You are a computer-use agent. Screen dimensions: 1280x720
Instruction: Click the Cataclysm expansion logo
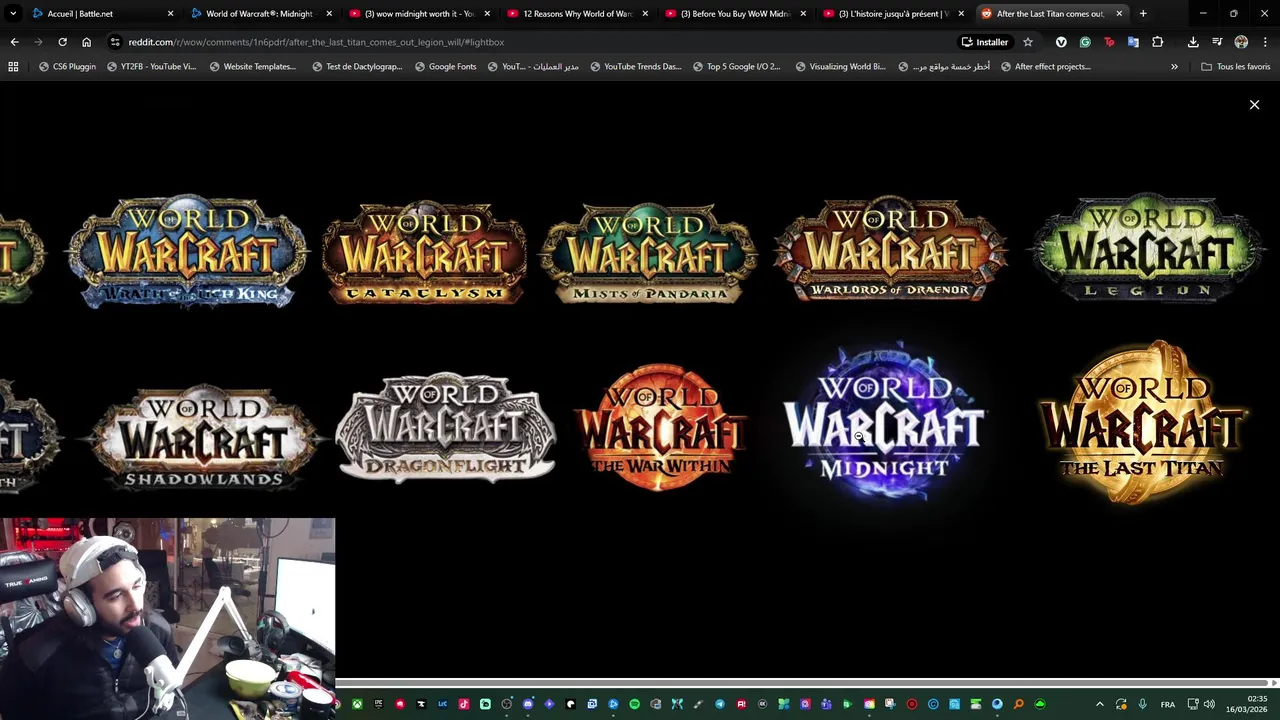click(424, 253)
